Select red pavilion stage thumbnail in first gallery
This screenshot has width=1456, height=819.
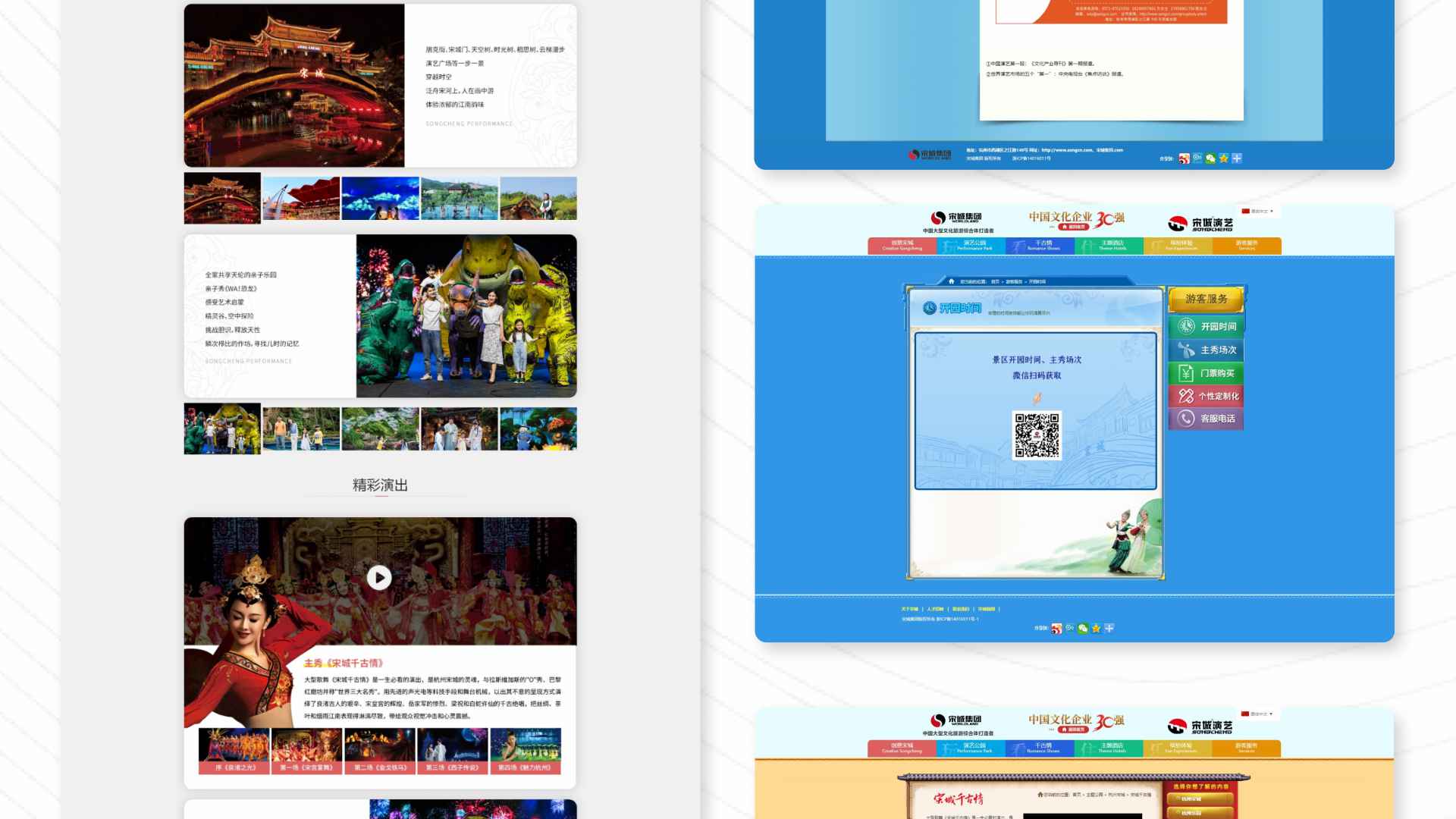pyautogui.click(x=301, y=199)
